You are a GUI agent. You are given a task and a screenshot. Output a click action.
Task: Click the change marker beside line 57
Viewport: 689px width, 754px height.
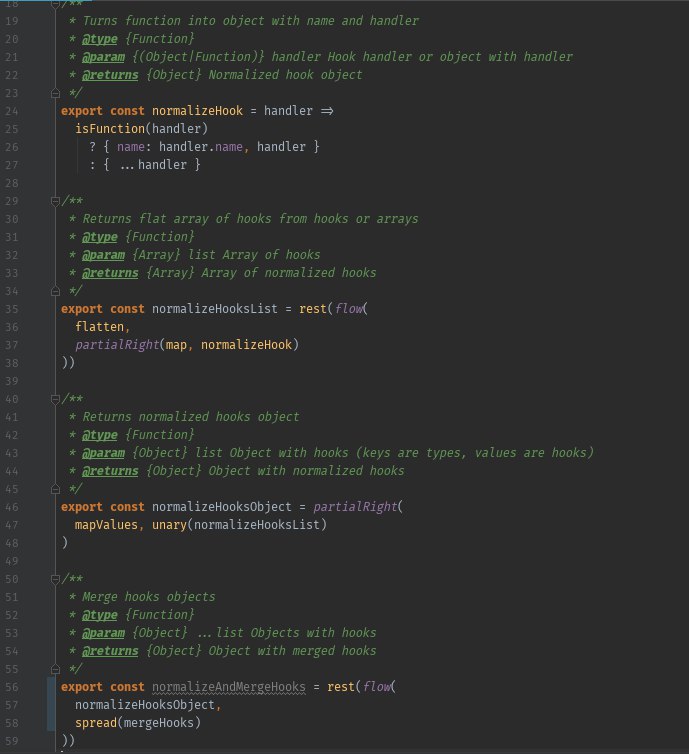[x=49, y=705]
